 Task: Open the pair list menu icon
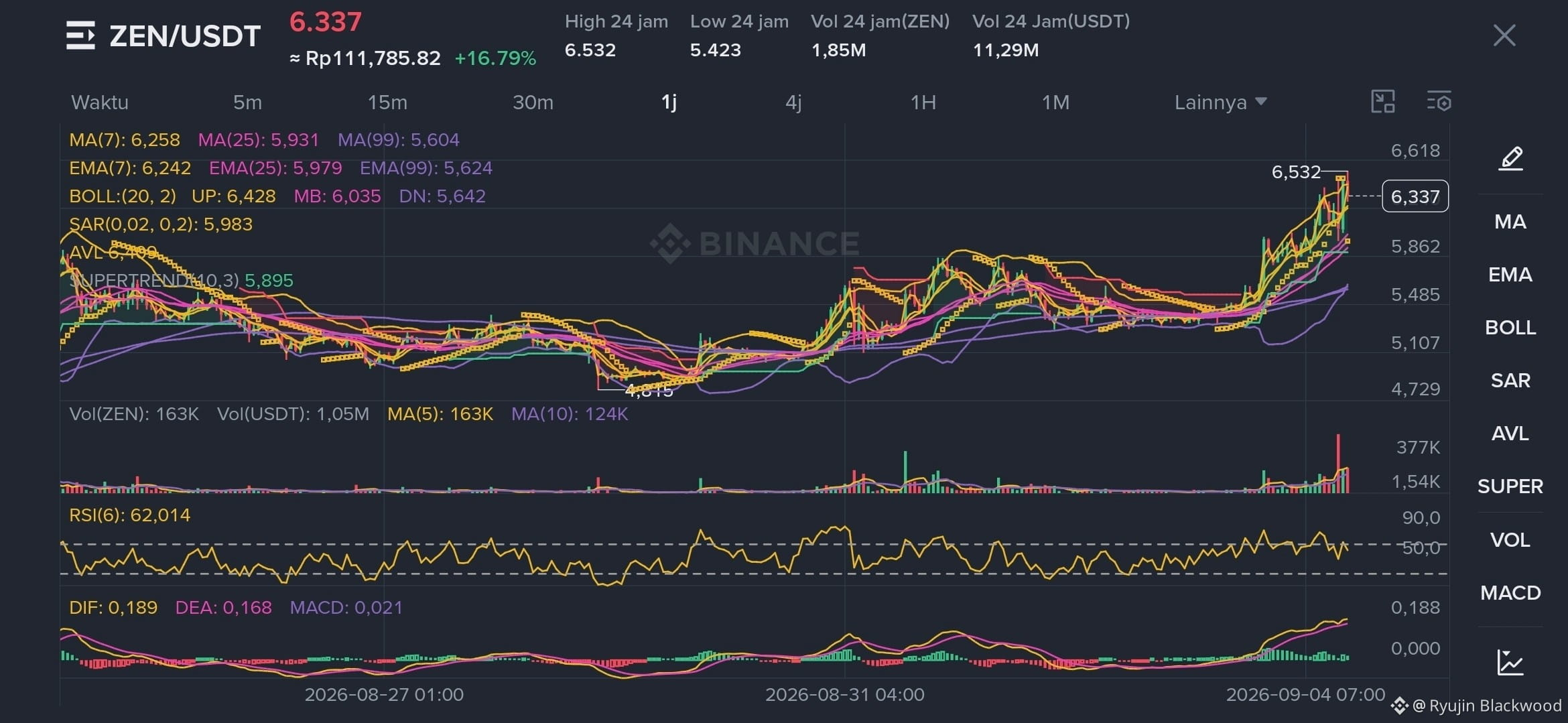click(80, 36)
